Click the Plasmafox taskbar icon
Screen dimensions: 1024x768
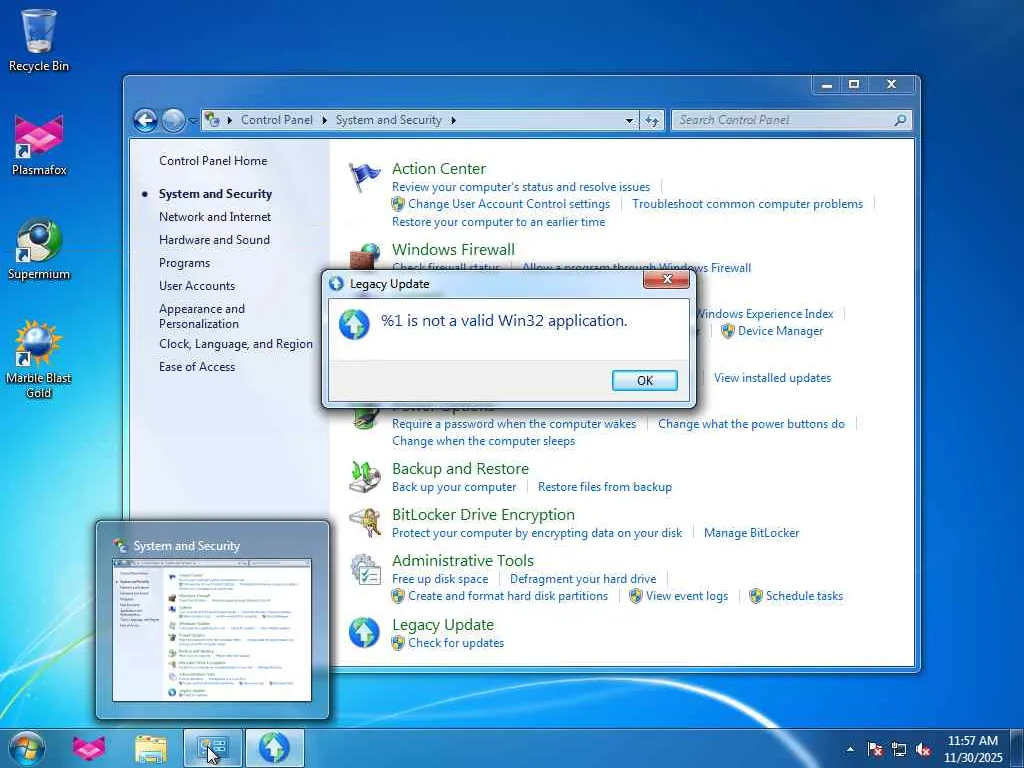point(89,748)
